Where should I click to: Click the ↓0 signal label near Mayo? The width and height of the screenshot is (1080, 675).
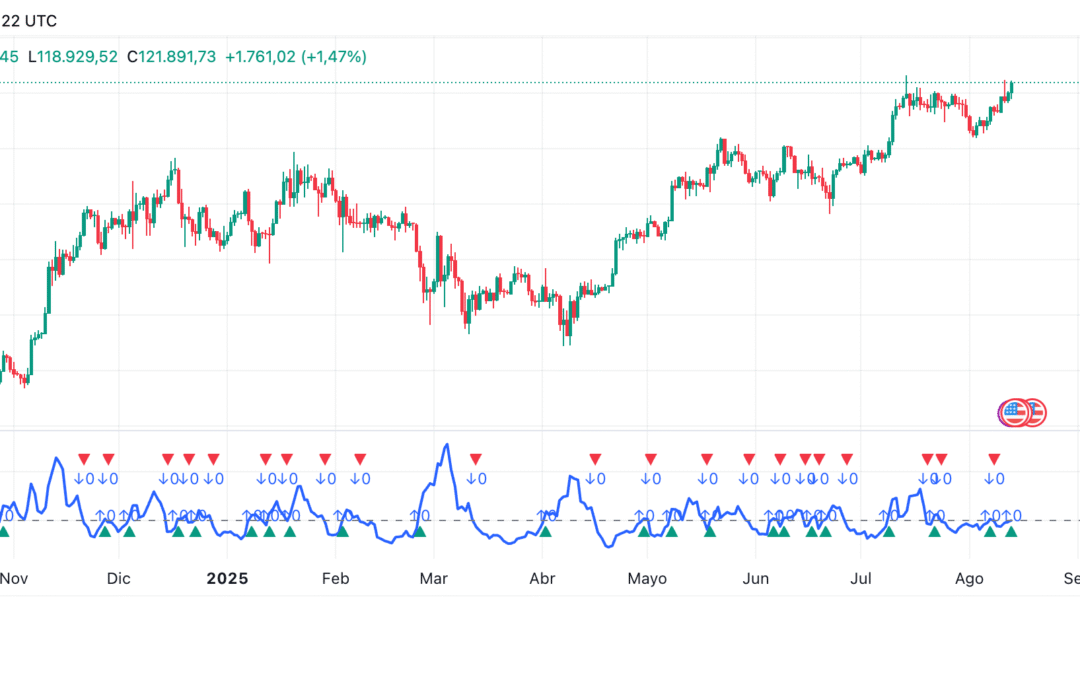pyautogui.click(x=650, y=477)
